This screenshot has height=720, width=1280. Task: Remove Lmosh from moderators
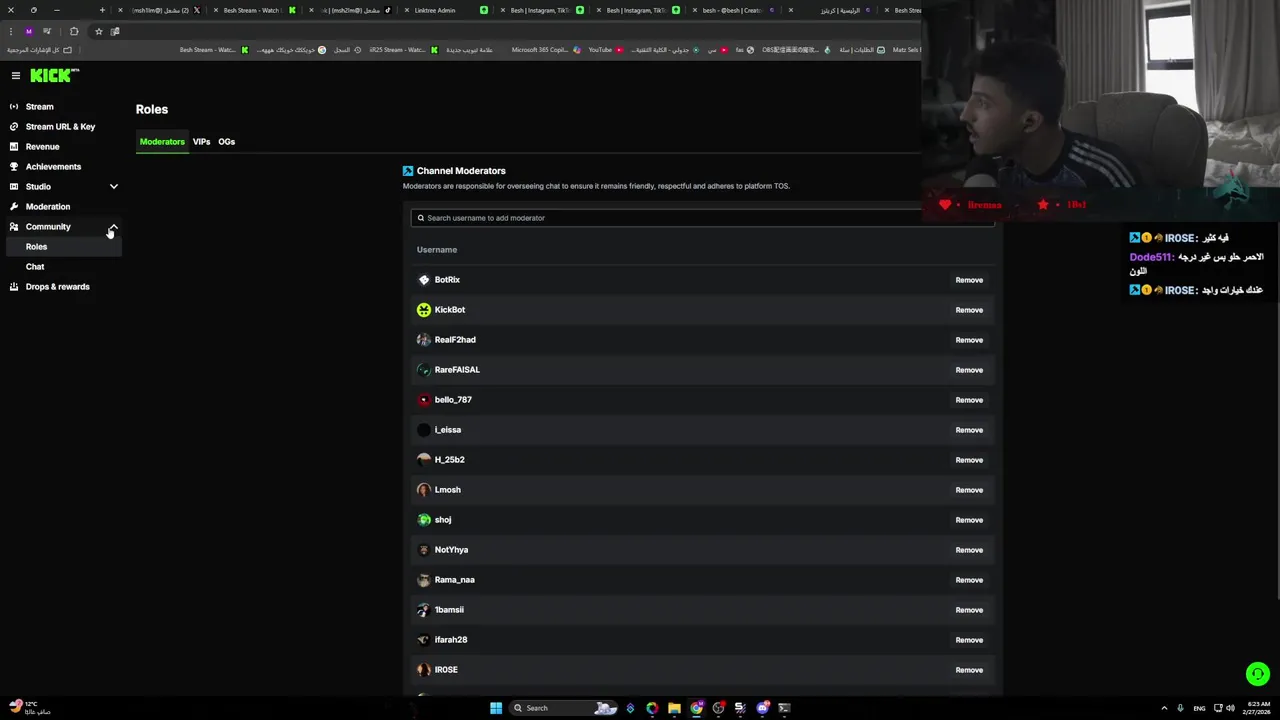point(969,490)
